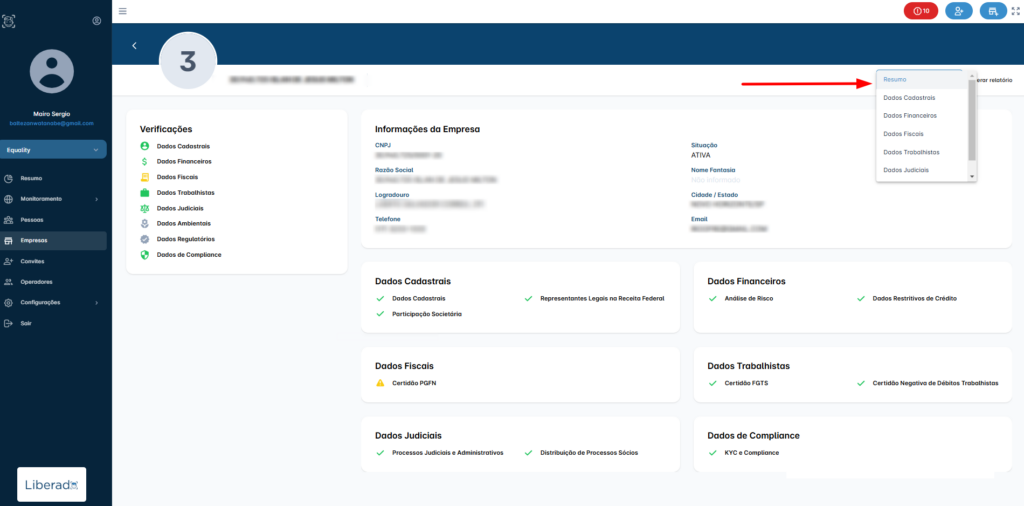Select Dados de Compliance in Verificações list
The image size is (1024, 506).
[189, 255]
